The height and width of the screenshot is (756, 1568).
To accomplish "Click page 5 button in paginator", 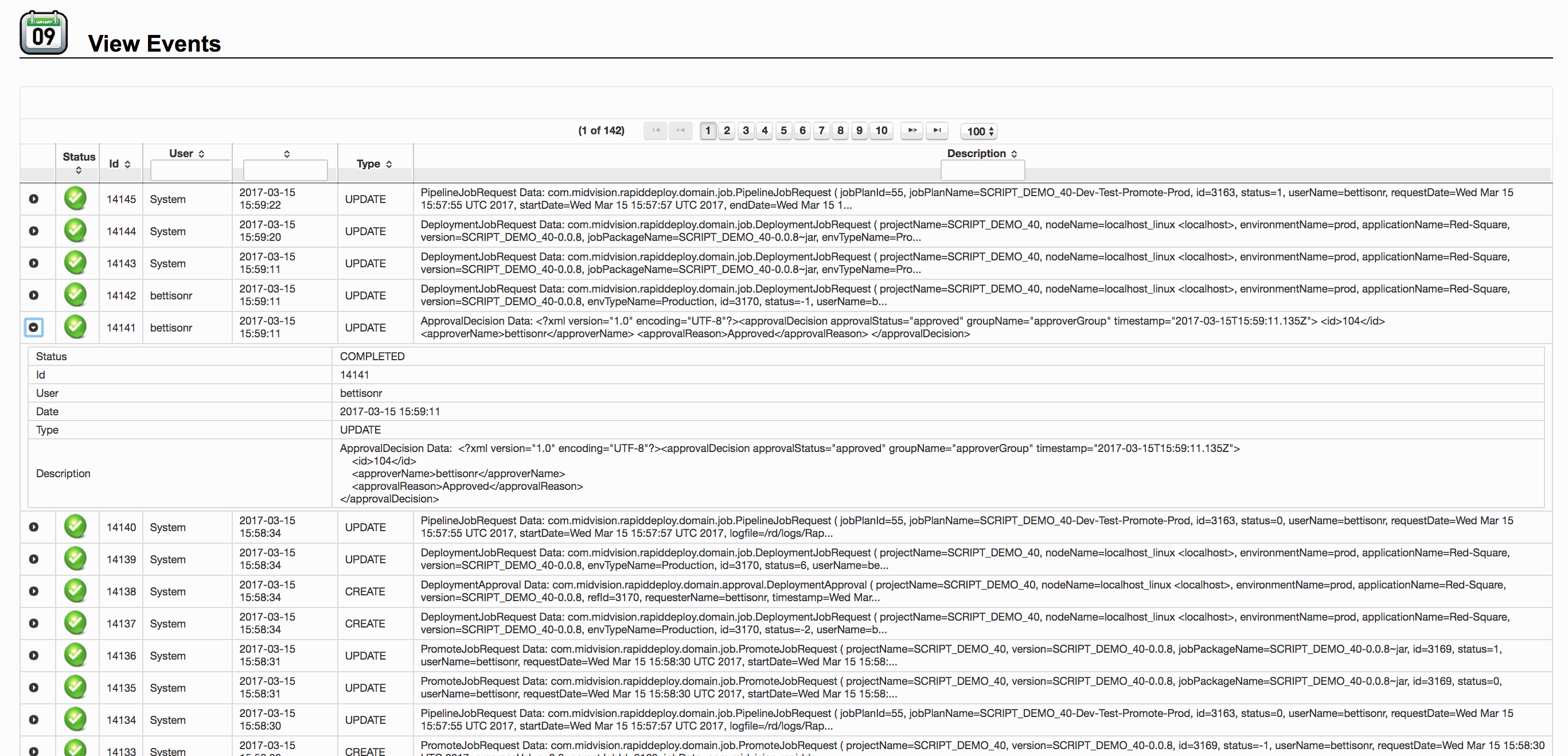I will 783,130.
